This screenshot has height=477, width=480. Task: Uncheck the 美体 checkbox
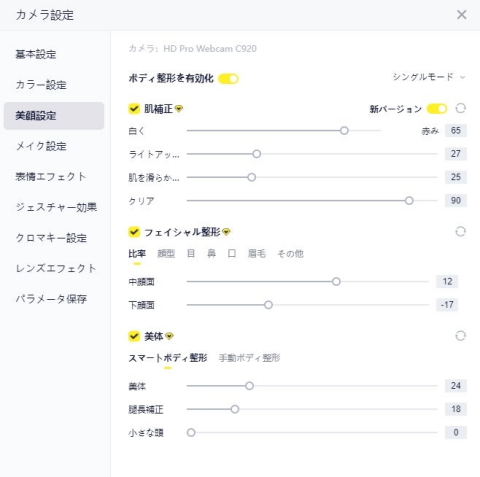pyautogui.click(x=134, y=336)
